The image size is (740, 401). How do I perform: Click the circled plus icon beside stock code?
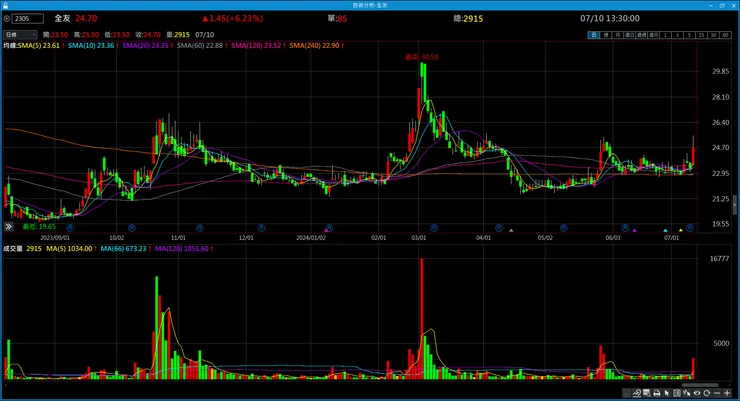(7, 19)
